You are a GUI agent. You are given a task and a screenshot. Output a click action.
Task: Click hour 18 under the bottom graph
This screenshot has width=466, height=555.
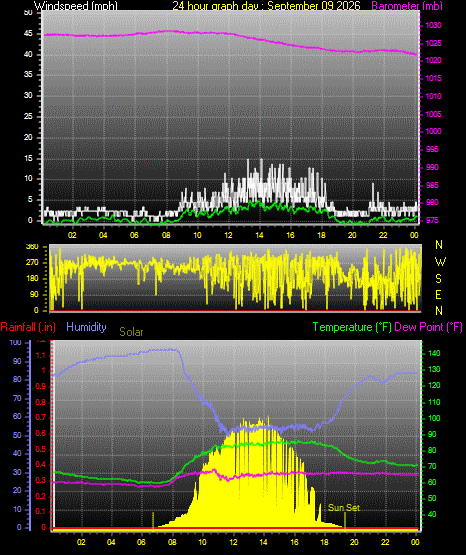click(x=324, y=542)
